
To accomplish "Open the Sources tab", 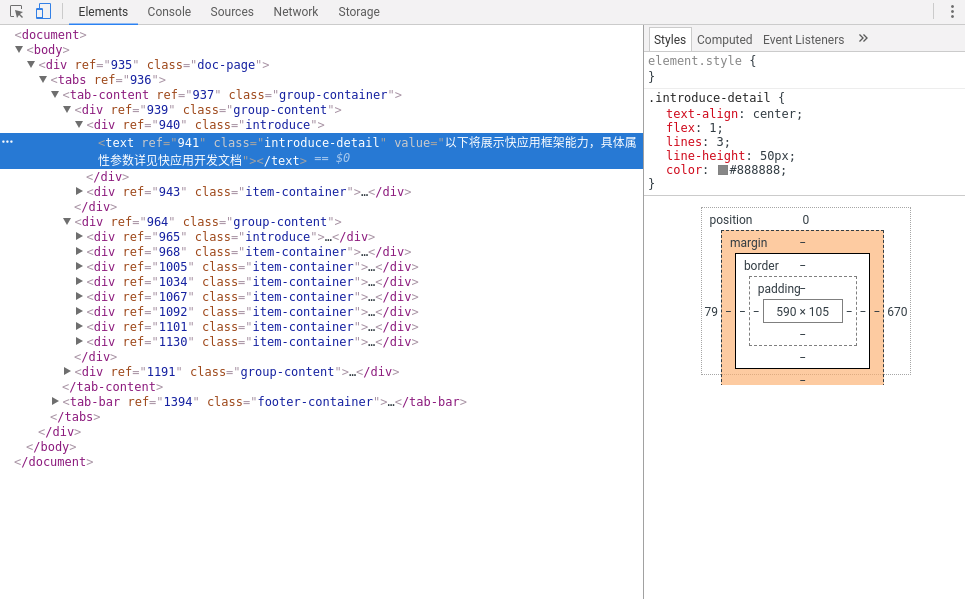I will pyautogui.click(x=232, y=12).
